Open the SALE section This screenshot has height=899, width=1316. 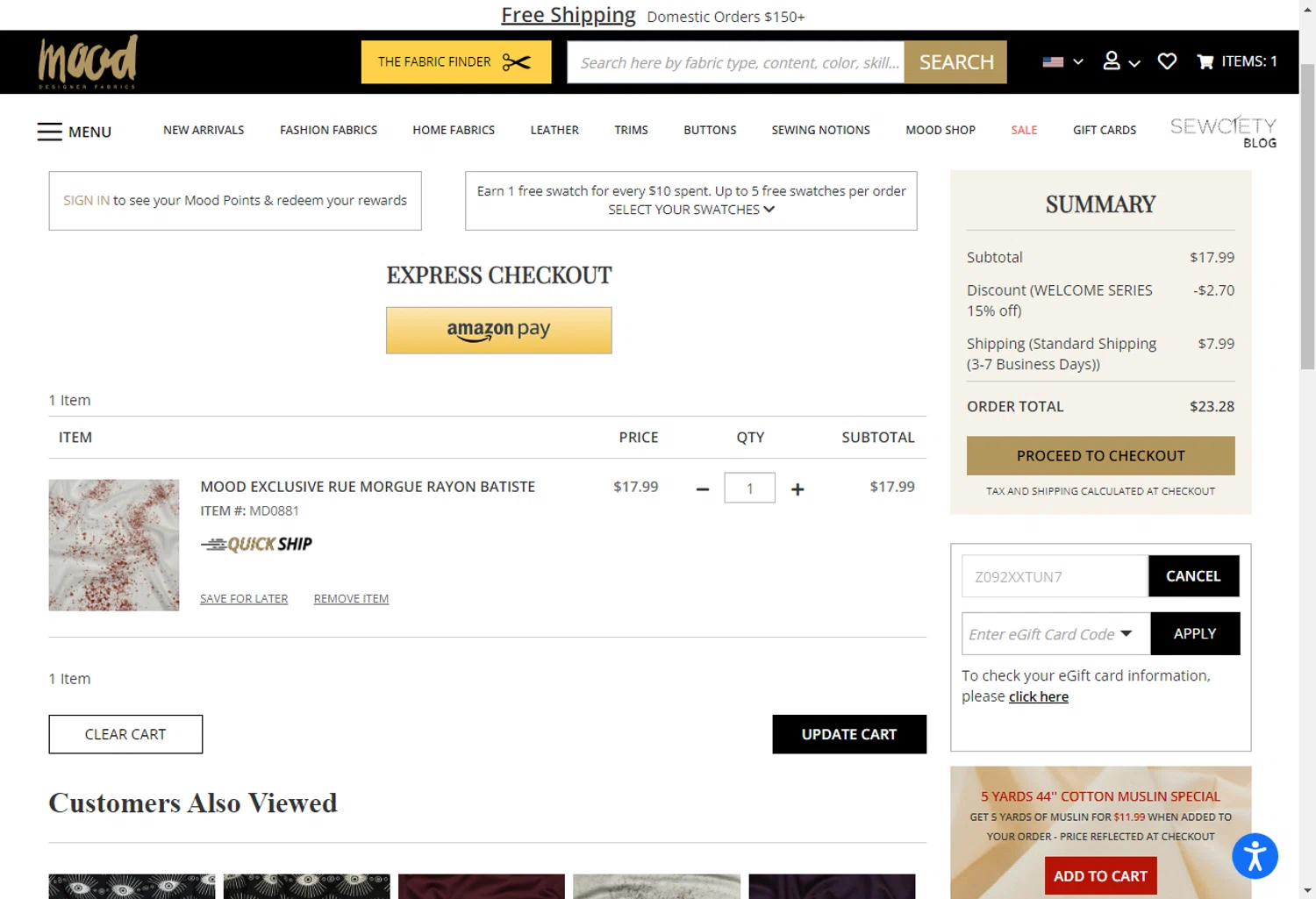click(1024, 130)
